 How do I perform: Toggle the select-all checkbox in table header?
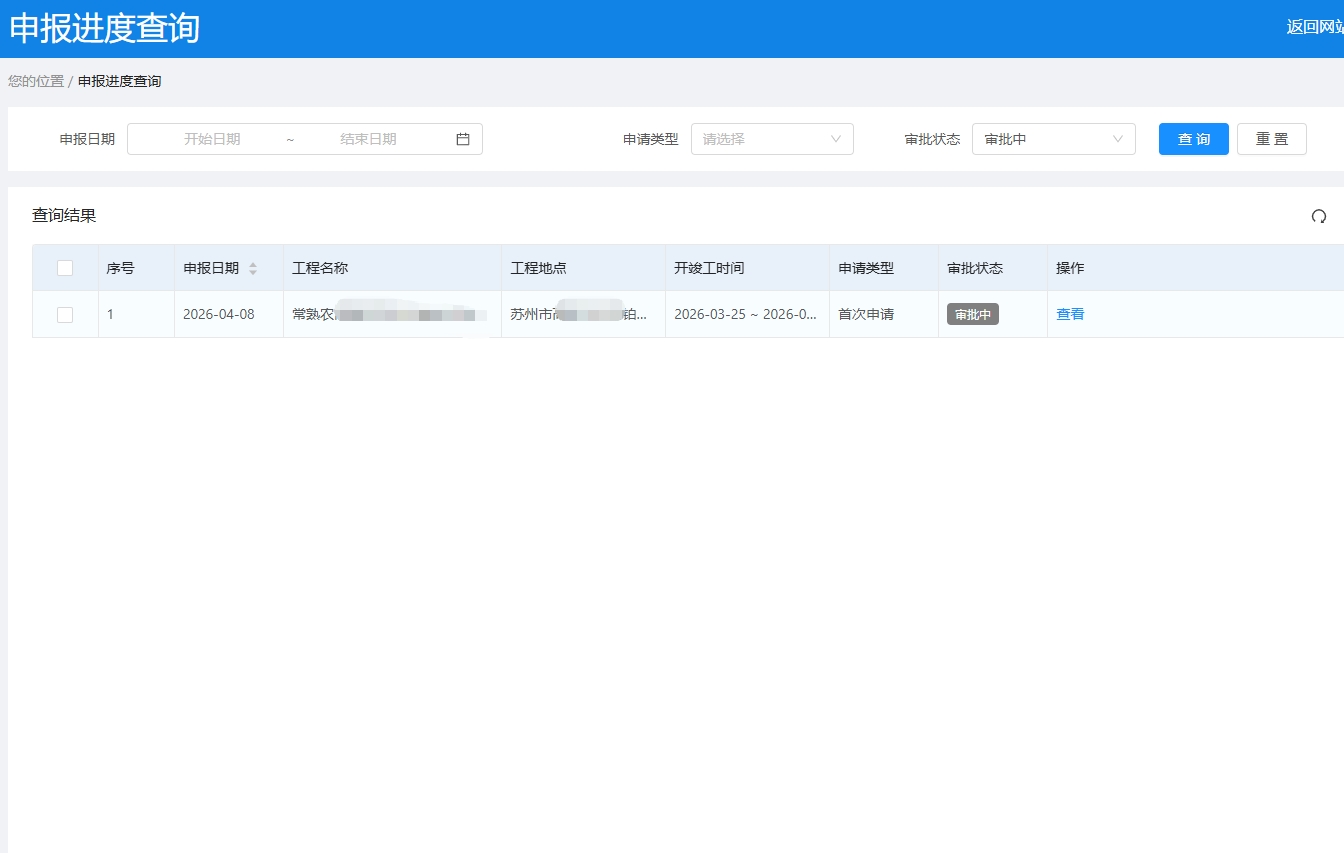click(x=65, y=268)
